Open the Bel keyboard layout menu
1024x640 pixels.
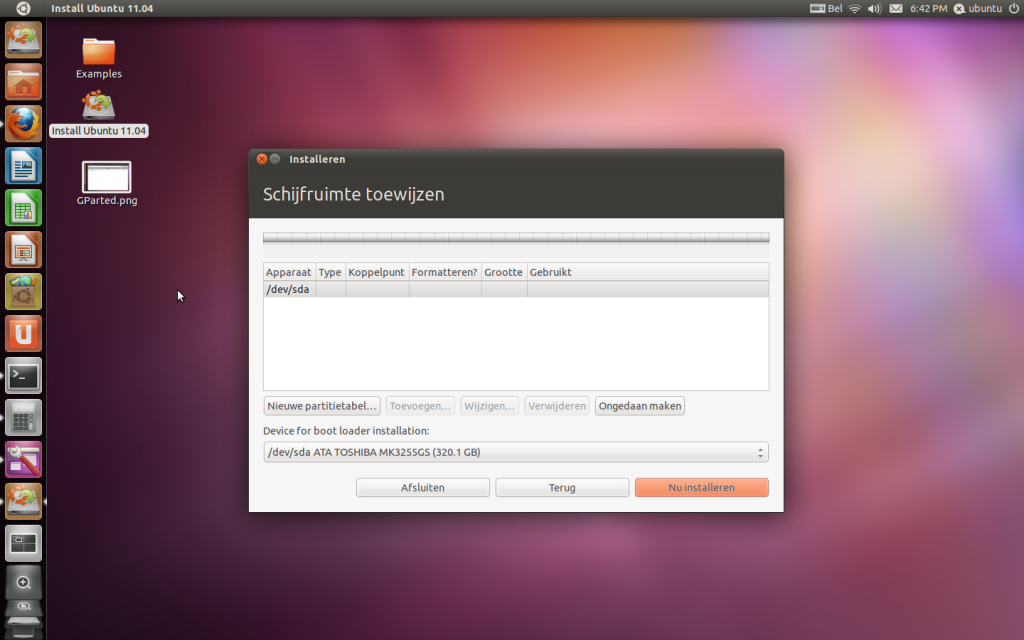(825, 8)
